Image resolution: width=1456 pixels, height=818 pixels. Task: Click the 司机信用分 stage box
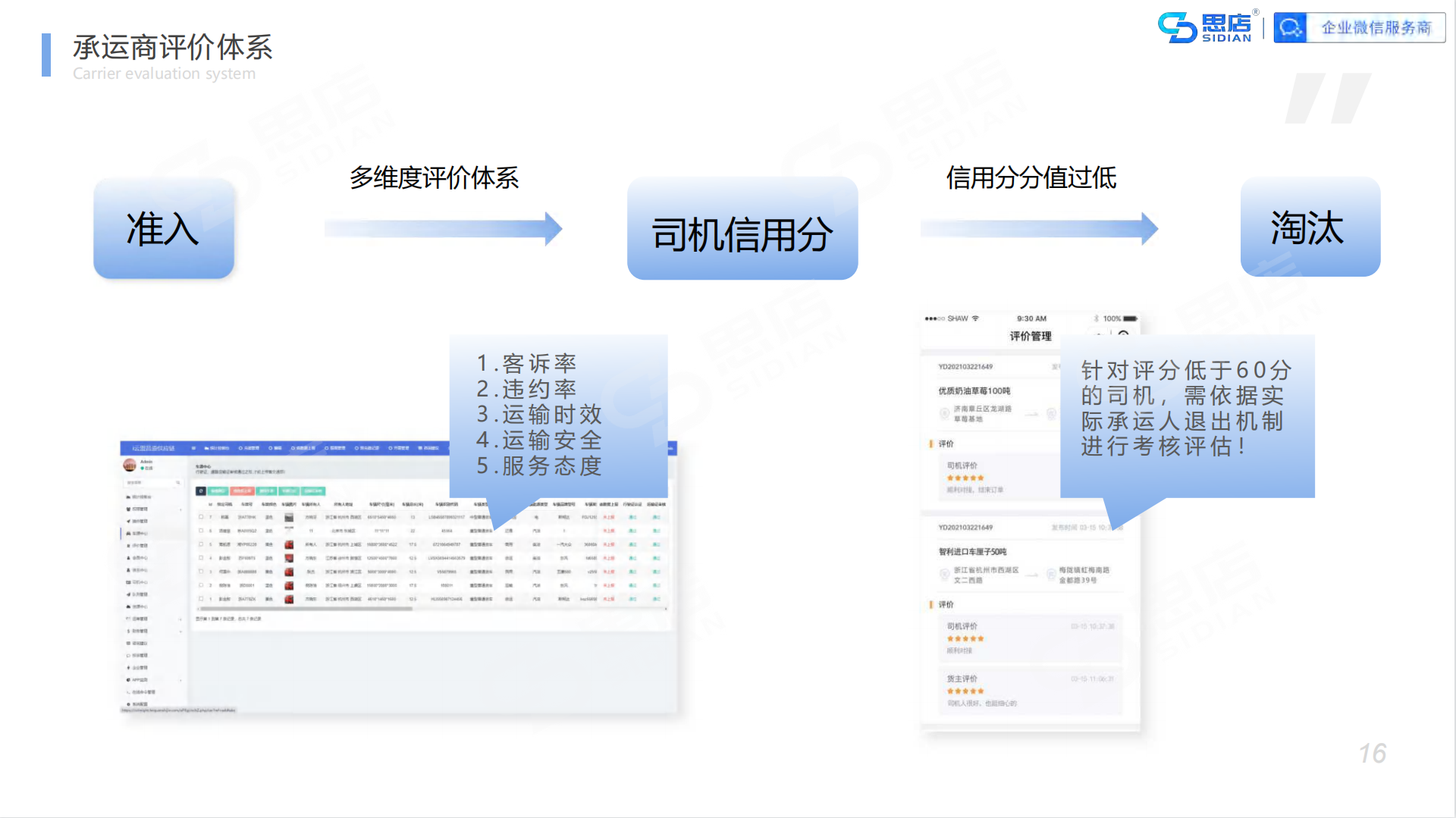(x=742, y=228)
